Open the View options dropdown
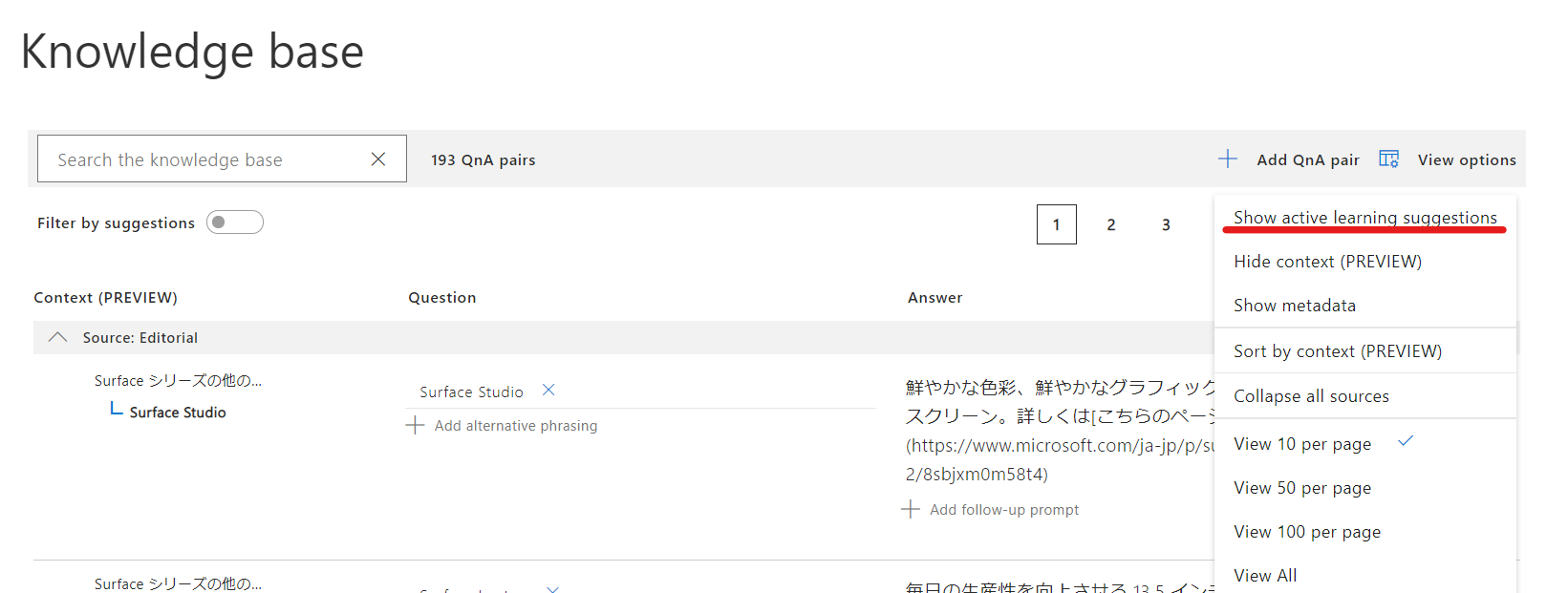The width and height of the screenshot is (1568, 593). [1467, 159]
